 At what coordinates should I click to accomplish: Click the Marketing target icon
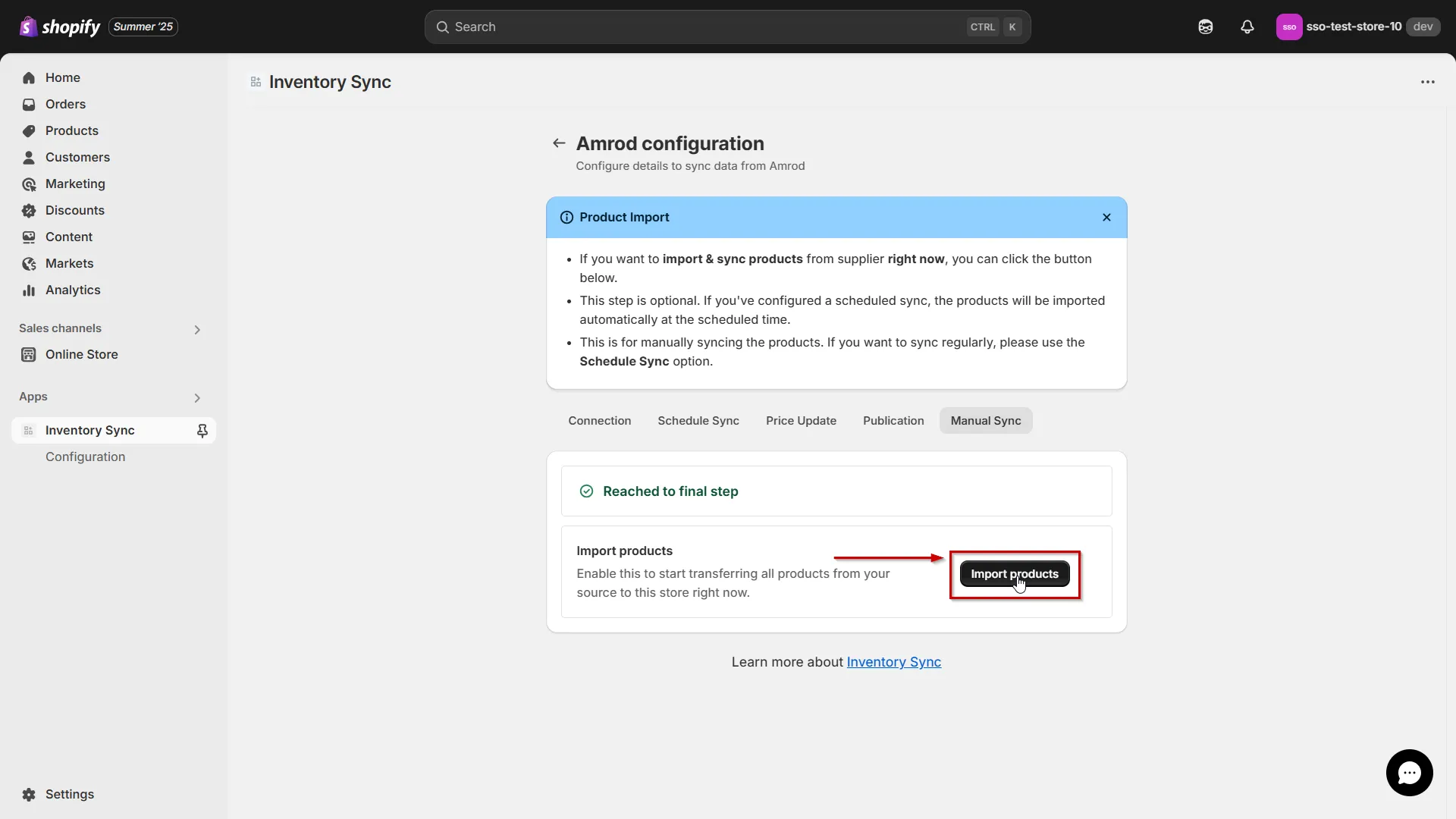click(x=29, y=184)
